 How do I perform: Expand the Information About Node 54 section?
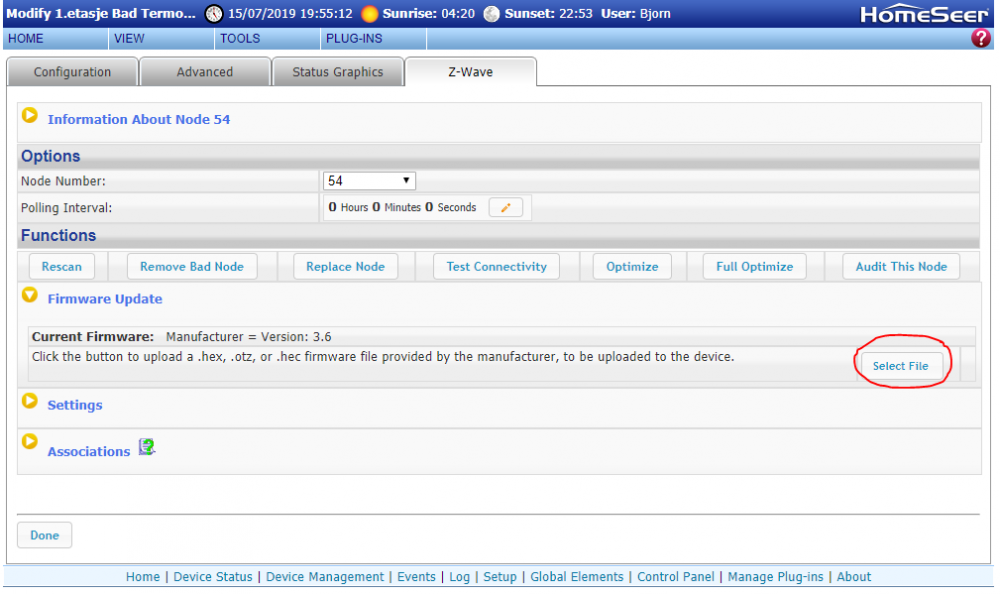tap(30, 116)
